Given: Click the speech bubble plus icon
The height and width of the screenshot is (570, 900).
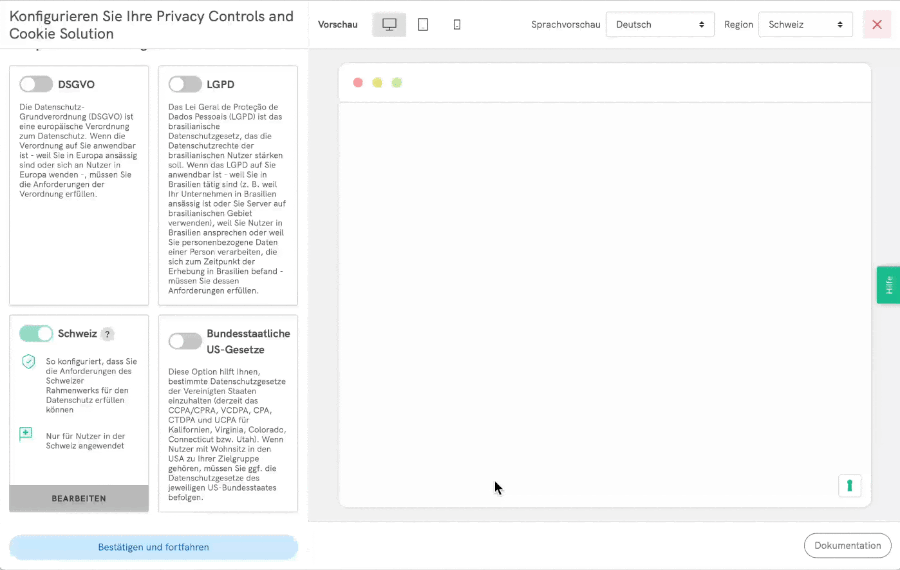Looking at the screenshot, I should [x=26, y=434].
